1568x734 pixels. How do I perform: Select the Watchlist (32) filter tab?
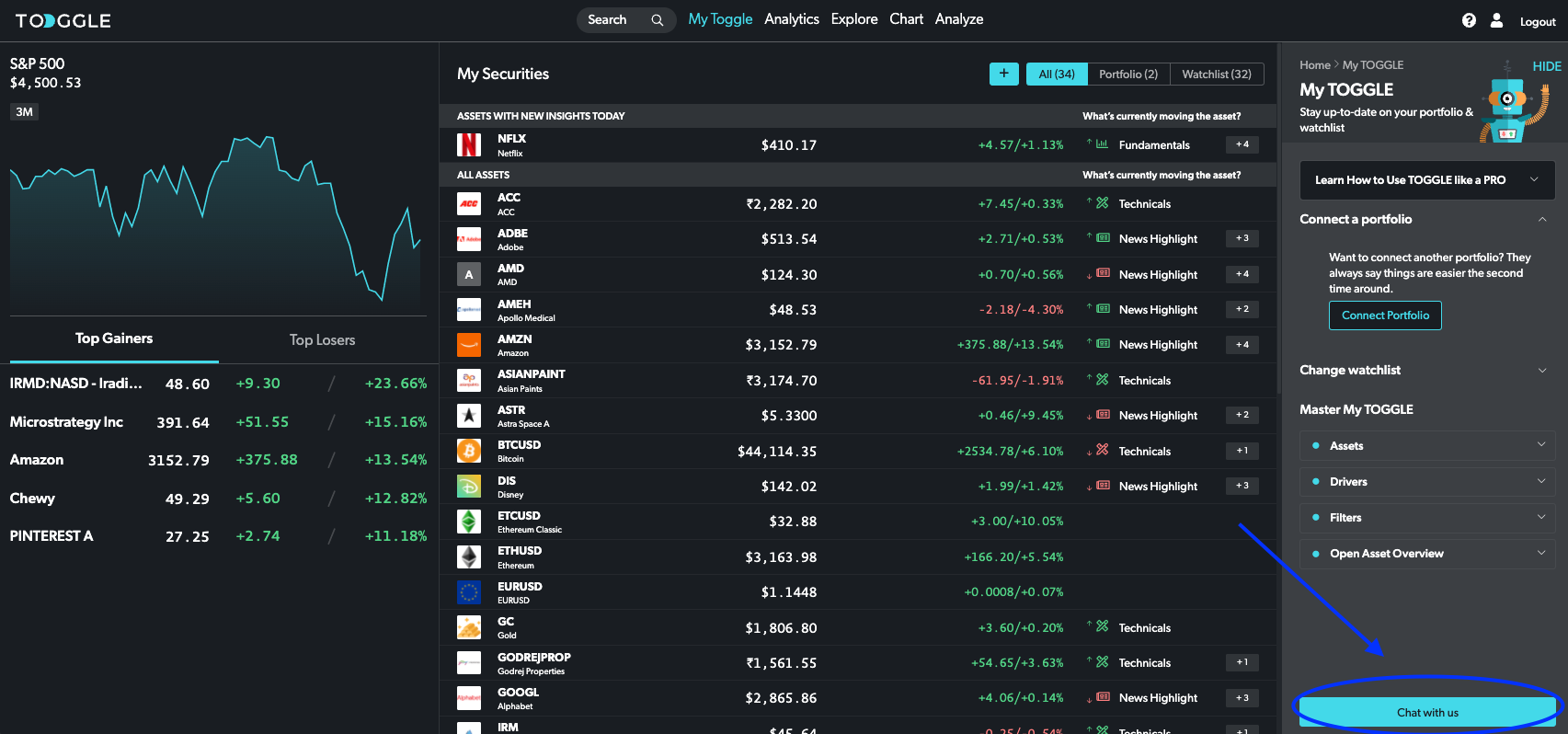1217,74
